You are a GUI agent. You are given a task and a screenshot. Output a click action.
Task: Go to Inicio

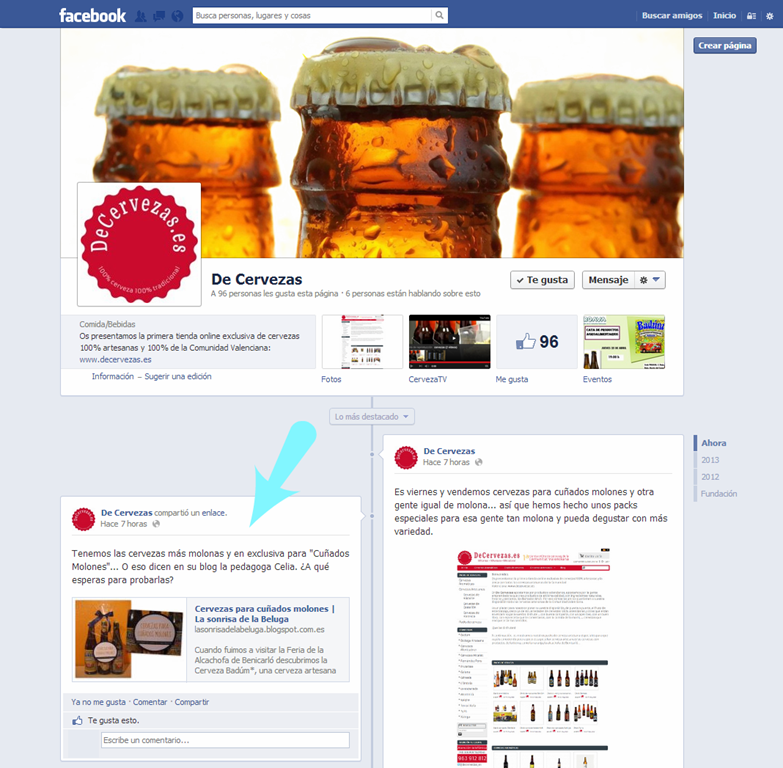725,15
